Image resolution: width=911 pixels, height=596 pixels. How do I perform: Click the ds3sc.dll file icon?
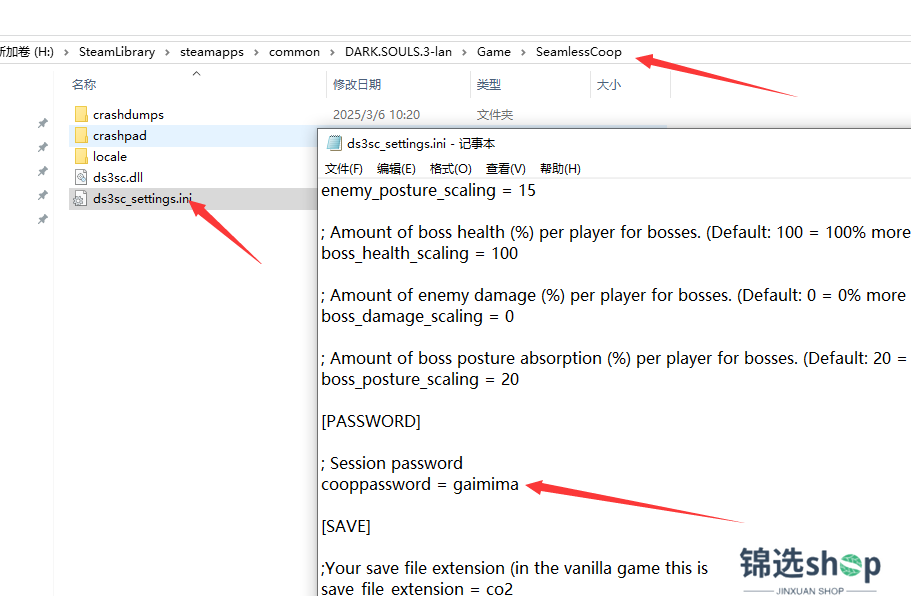(81, 177)
